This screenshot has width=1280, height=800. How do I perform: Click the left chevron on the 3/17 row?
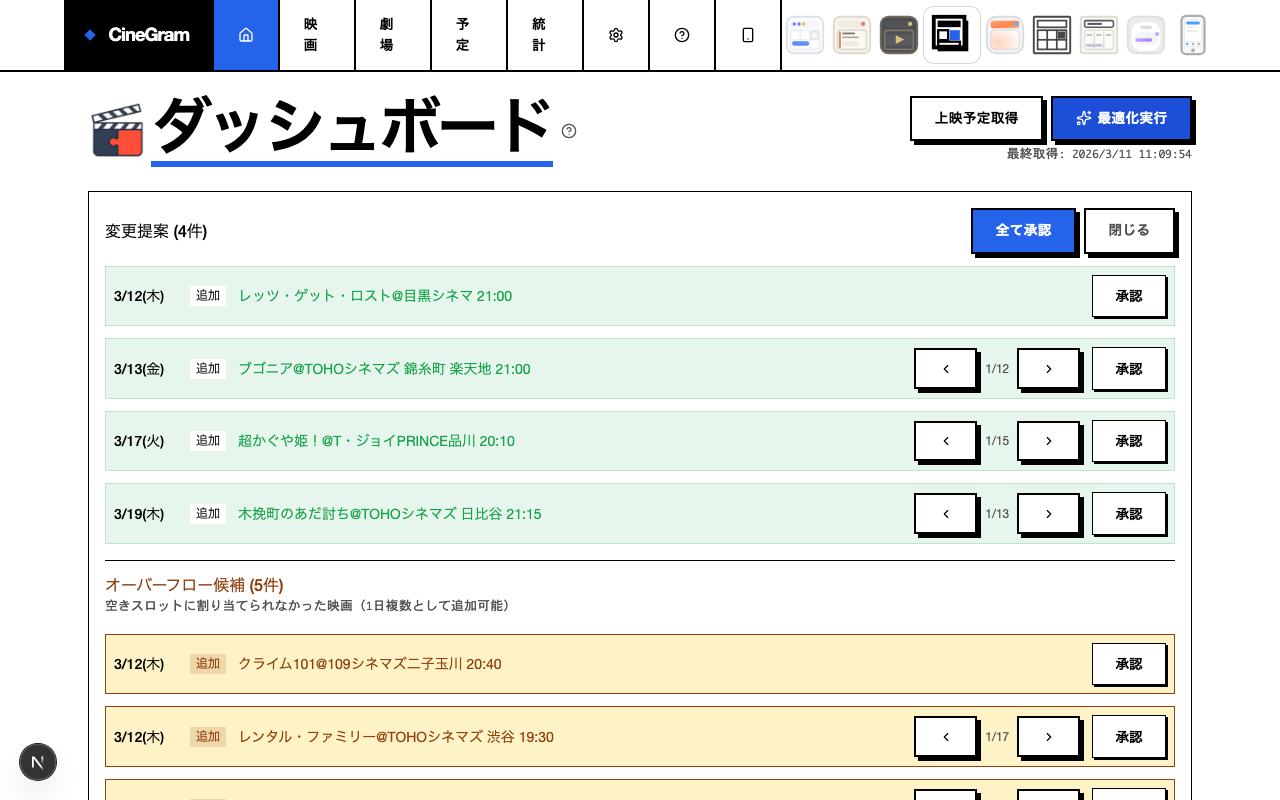[x=944, y=441]
